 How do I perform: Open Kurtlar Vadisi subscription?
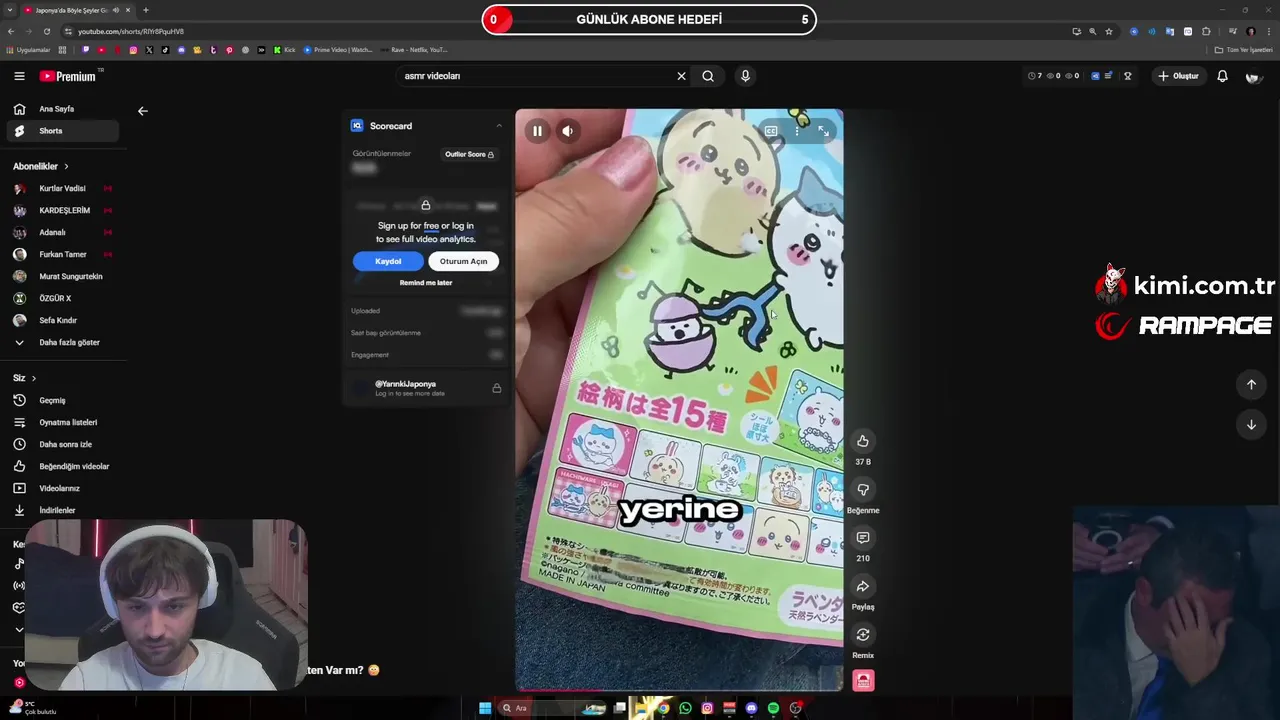coord(62,188)
